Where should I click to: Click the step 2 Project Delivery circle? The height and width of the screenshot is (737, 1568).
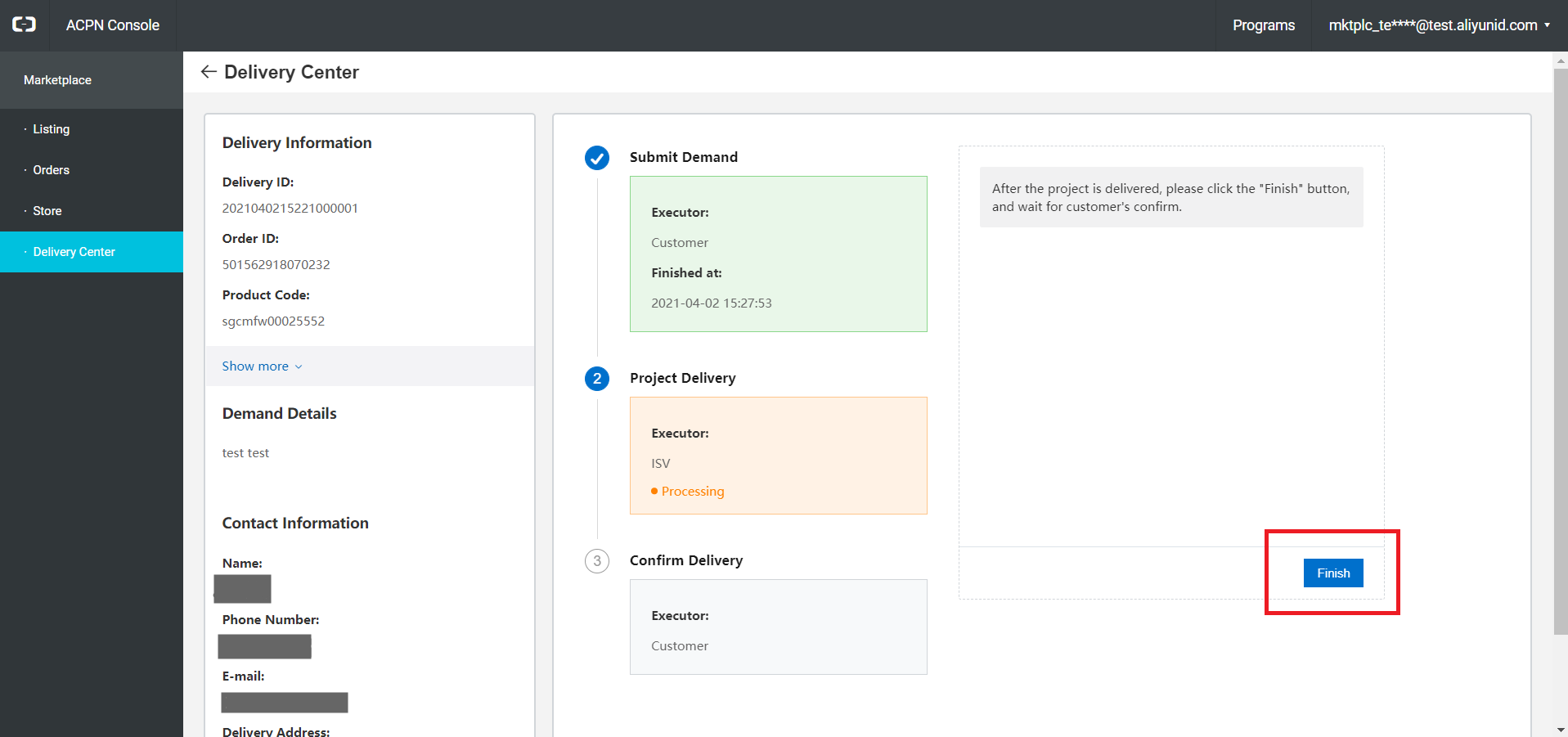[597, 378]
